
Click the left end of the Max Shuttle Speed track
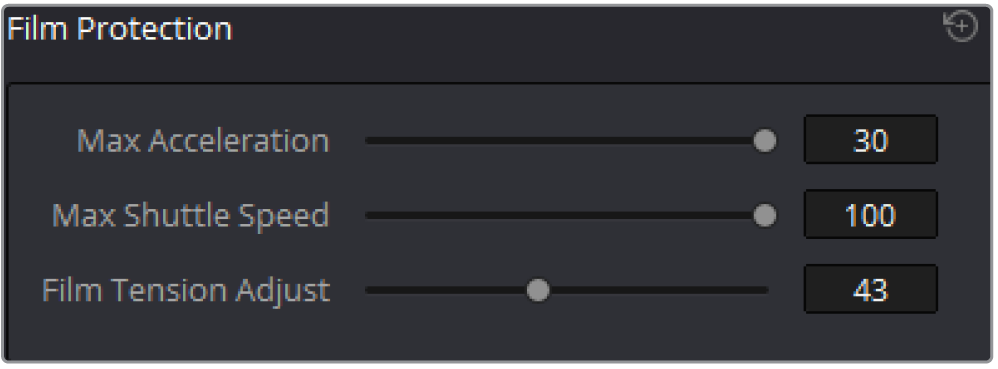pos(370,216)
